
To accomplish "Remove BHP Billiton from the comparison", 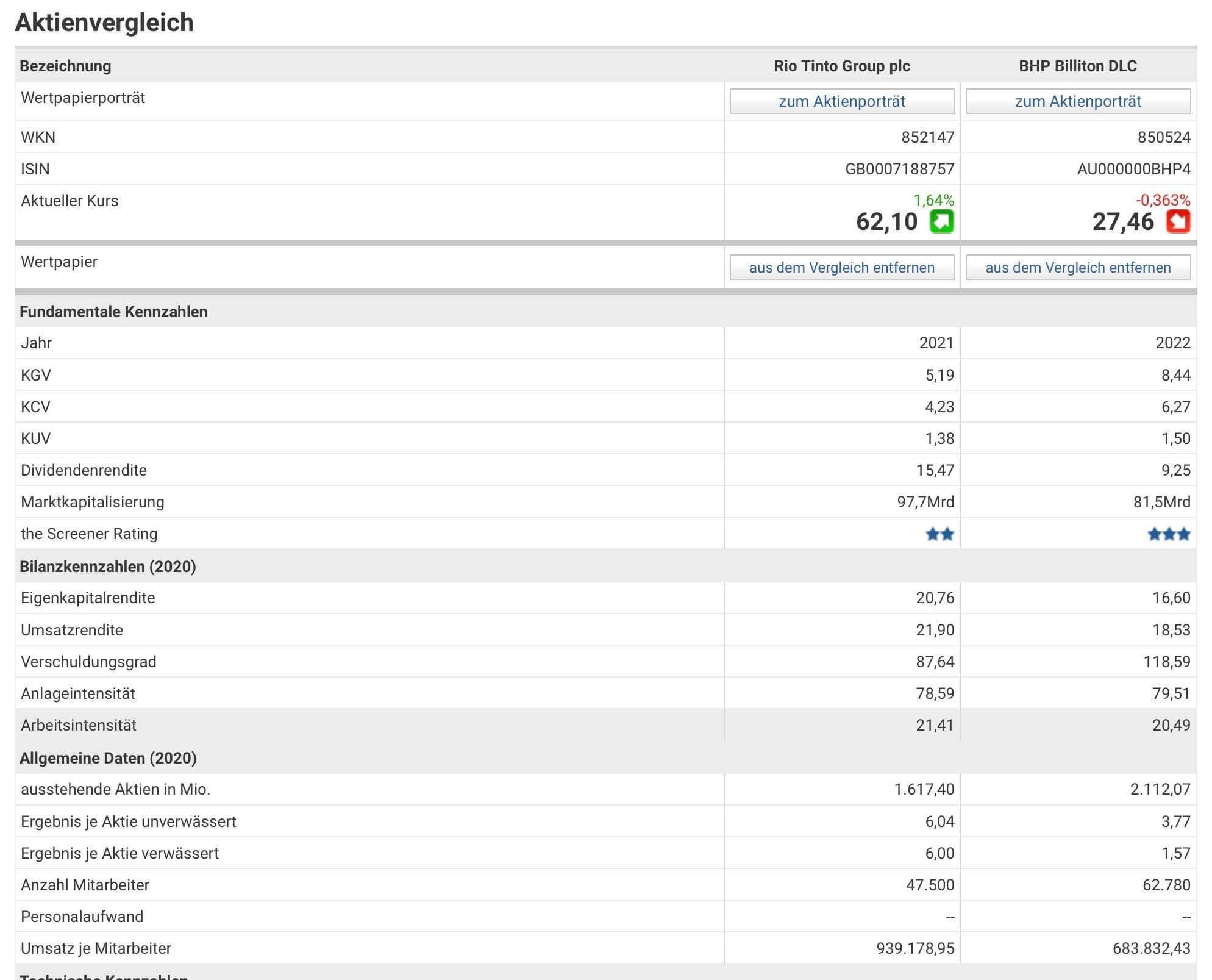I will point(1077,268).
